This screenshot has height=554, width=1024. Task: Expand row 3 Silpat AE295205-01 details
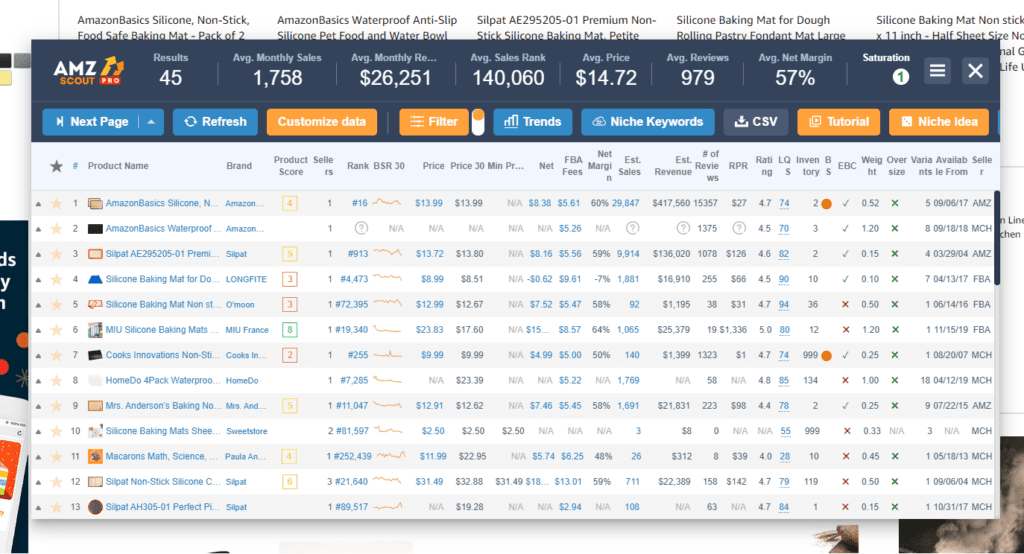38,254
